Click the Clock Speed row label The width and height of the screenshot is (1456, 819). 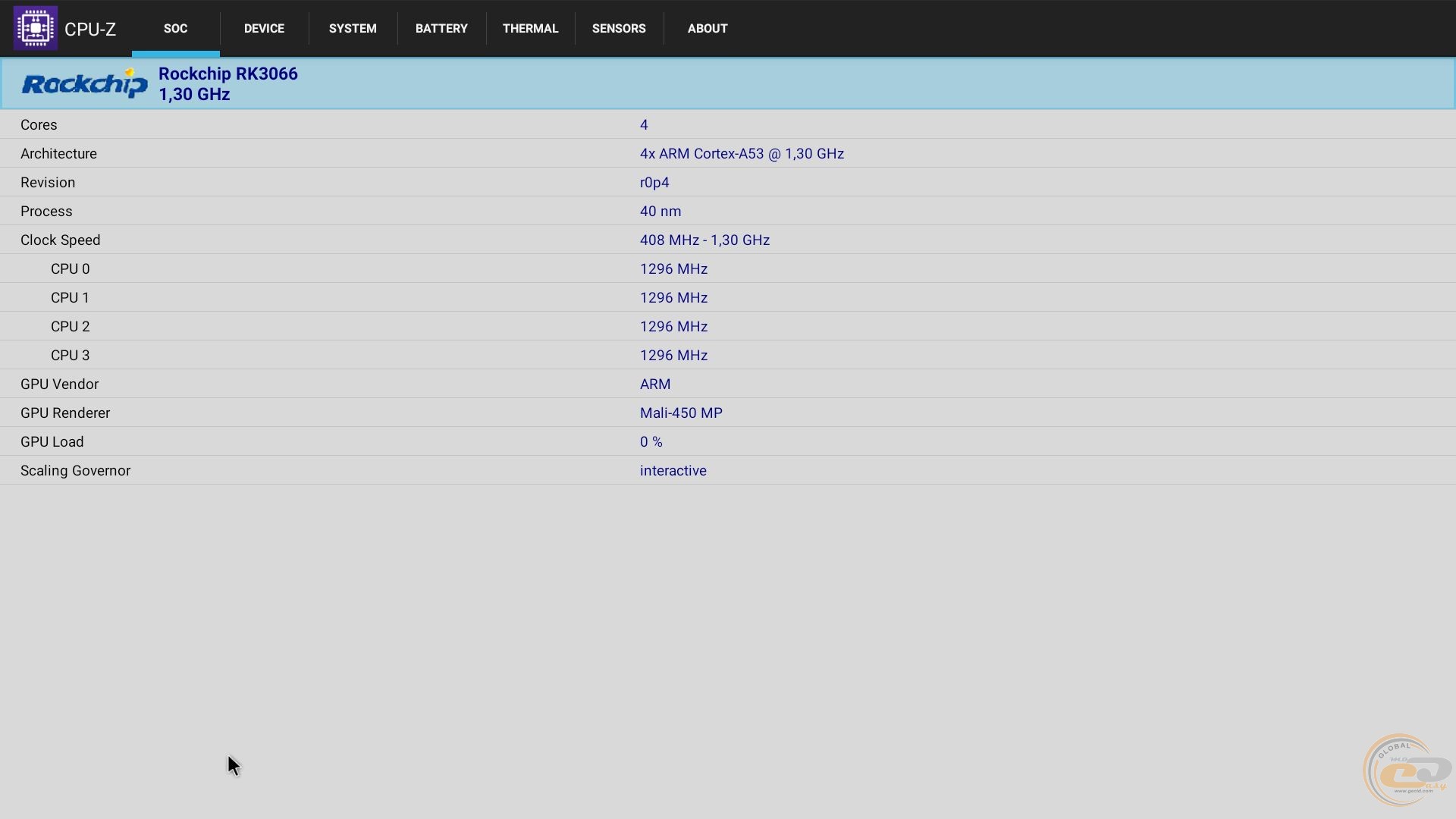60,240
